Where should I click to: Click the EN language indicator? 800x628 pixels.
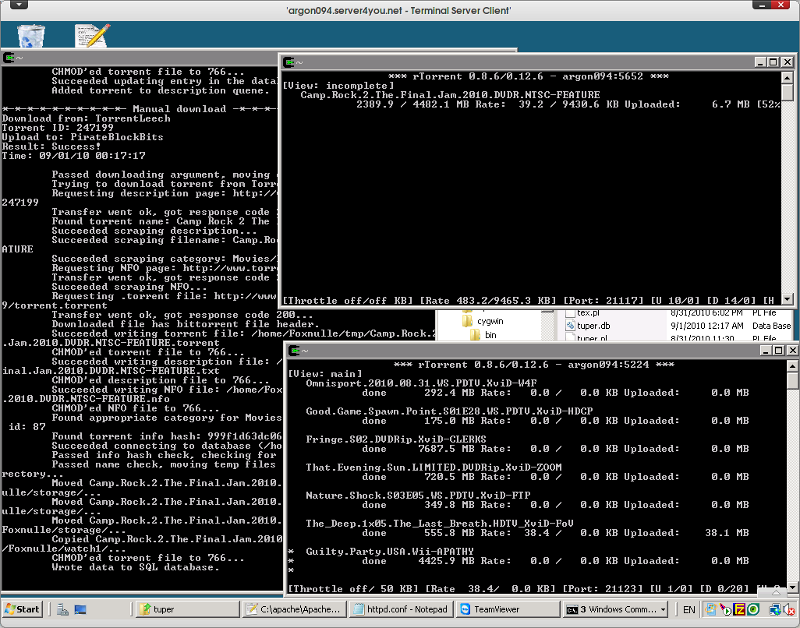pyautogui.click(x=689, y=609)
